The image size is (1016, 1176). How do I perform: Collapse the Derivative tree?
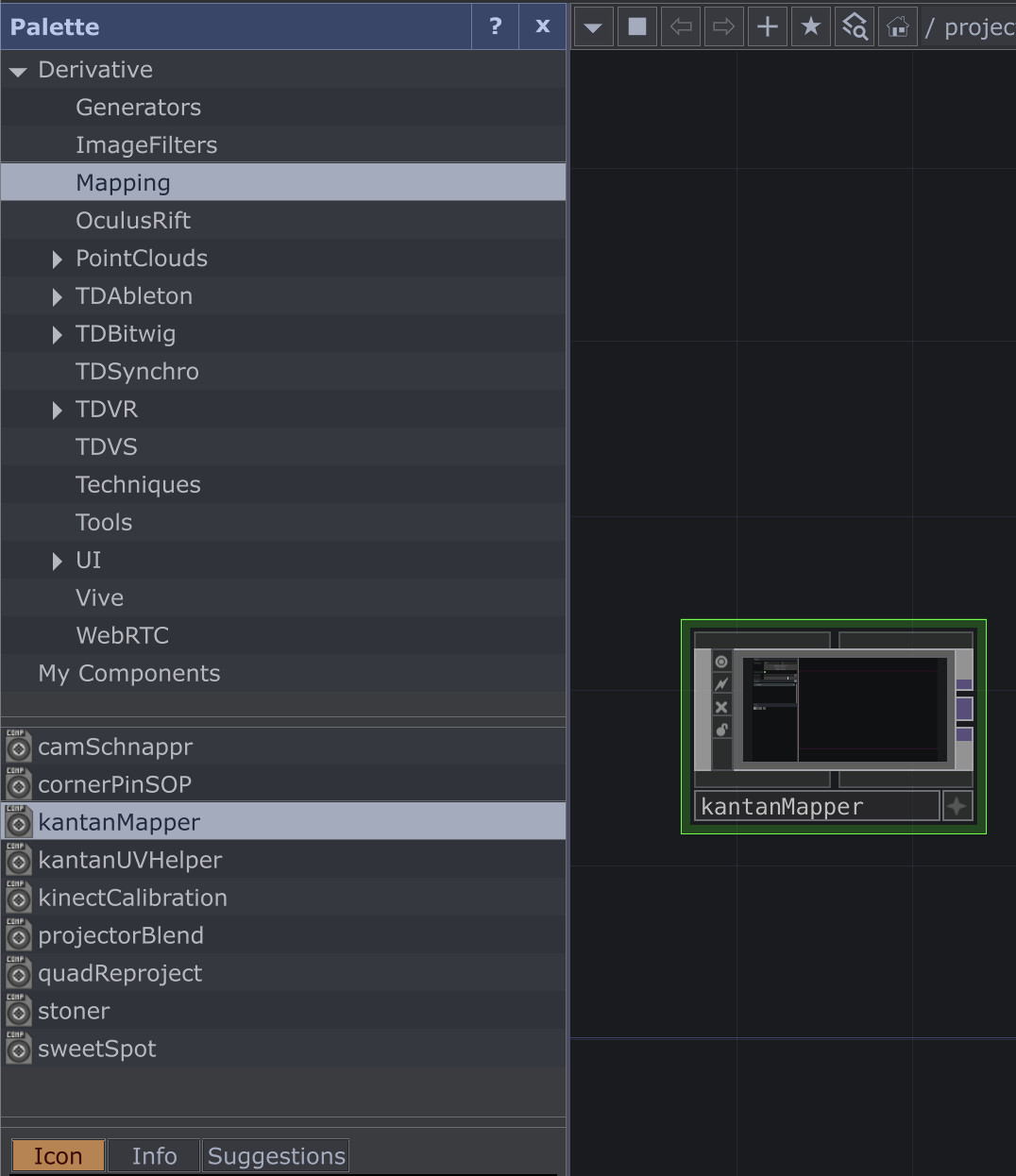pos(18,71)
